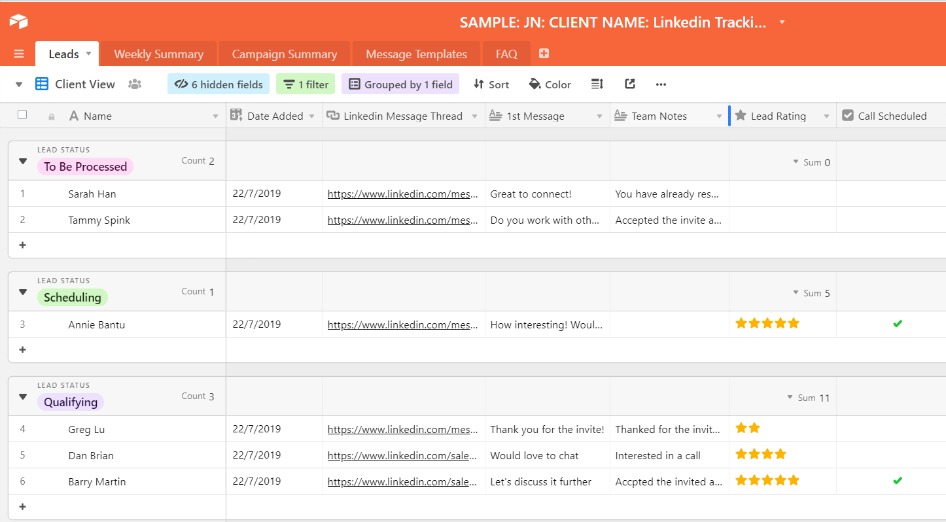The height and width of the screenshot is (522, 946).
Task: Open Sarah Han's LinkedIn message link
Action: click(x=402, y=194)
